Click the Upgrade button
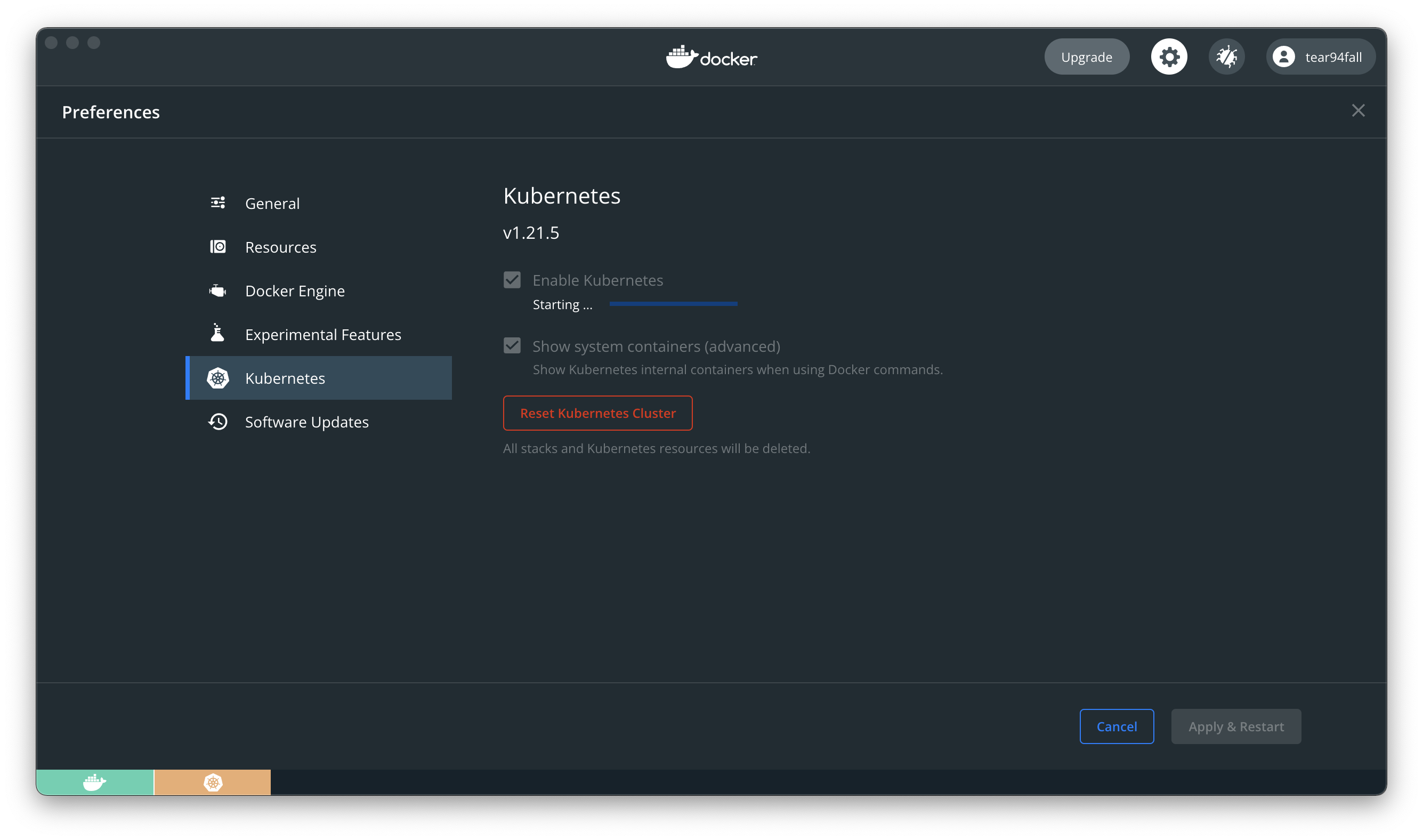Screen dimensions: 1423x840 (x=1086, y=56)
